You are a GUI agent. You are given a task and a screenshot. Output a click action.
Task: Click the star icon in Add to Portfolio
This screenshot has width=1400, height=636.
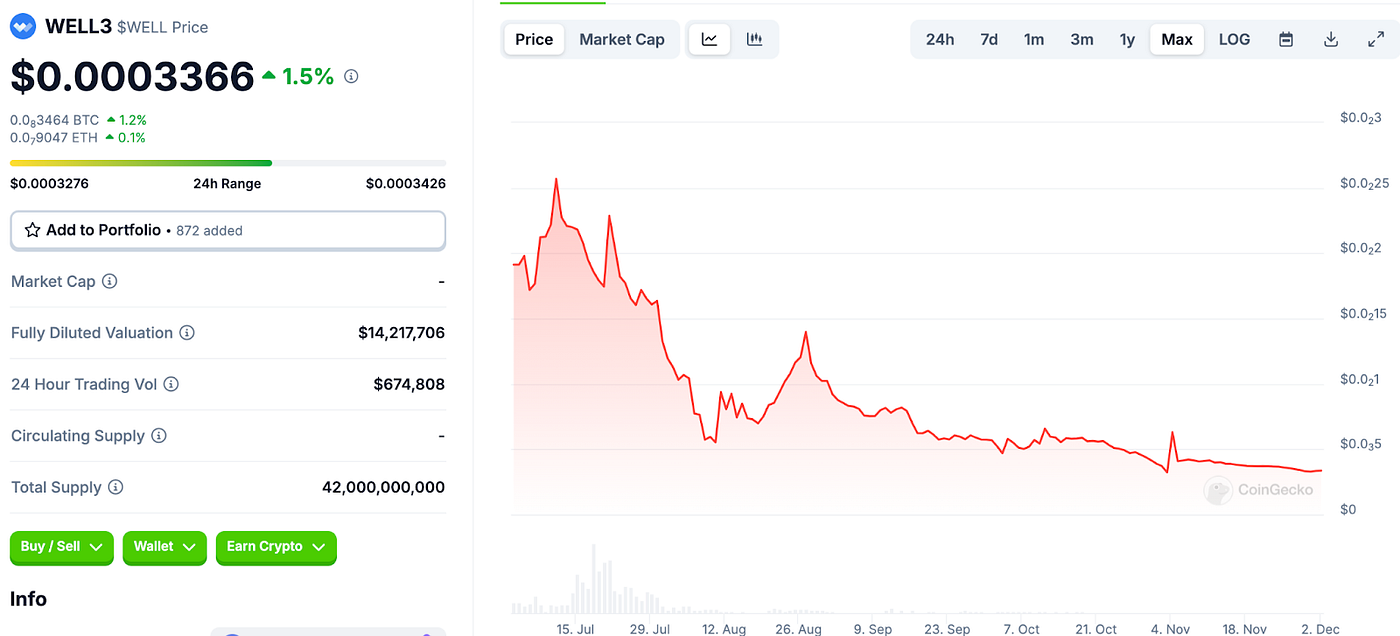point(33,230)
